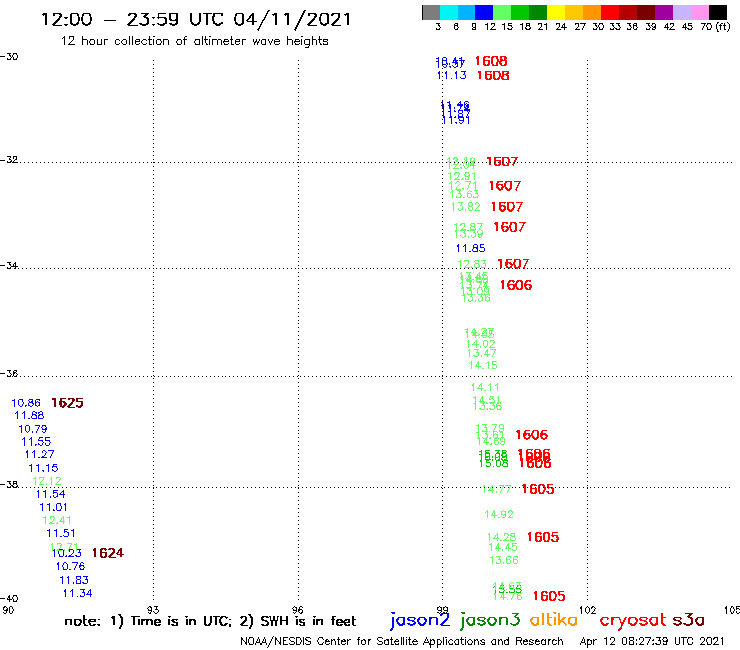740x650 pixels.
Task: Click the value '14.28'
Action: [x=502, y=538]
